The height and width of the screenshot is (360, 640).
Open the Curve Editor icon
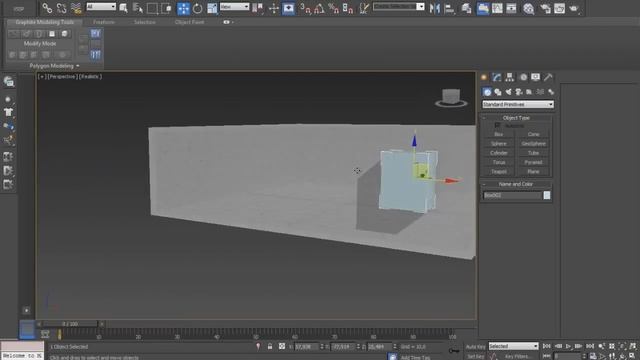(x=497, y=8)
